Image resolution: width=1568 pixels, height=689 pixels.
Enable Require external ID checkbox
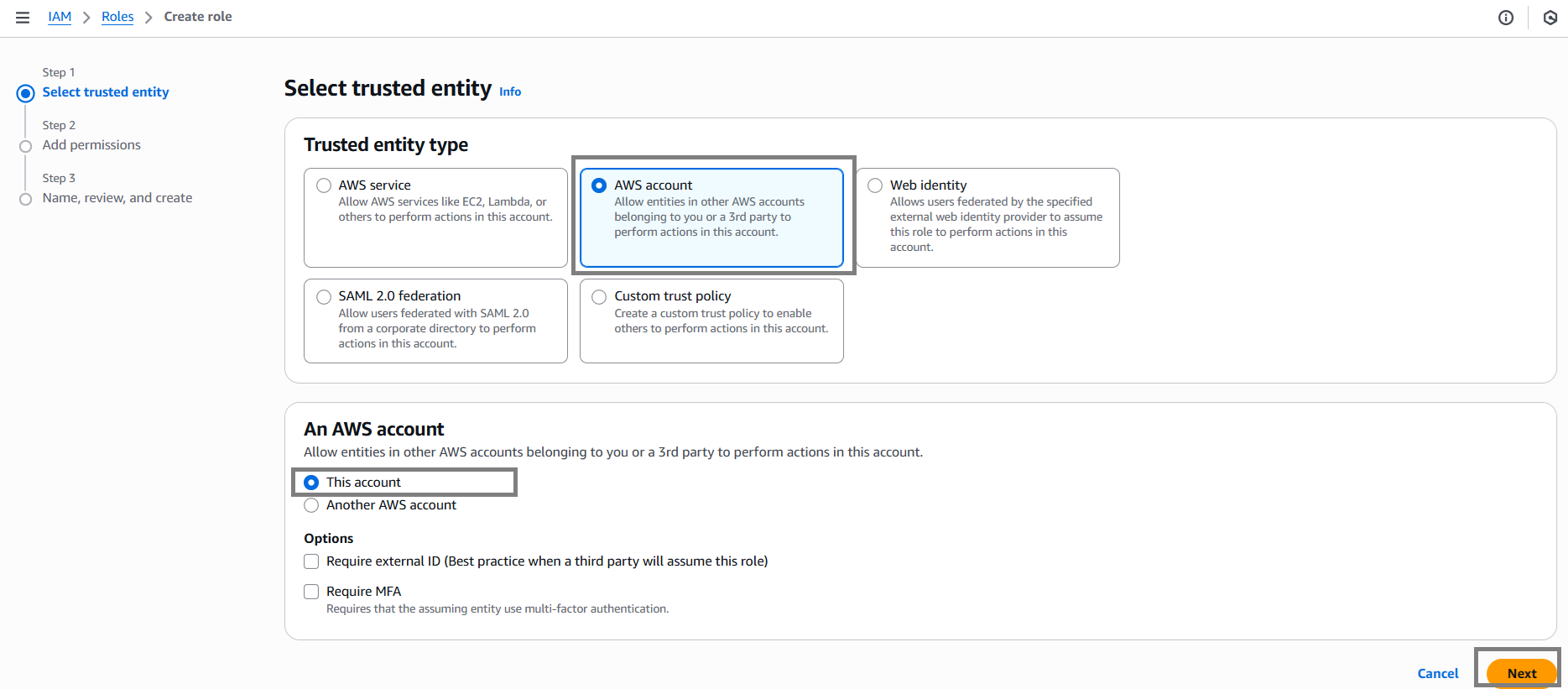(x=311, y=561)
